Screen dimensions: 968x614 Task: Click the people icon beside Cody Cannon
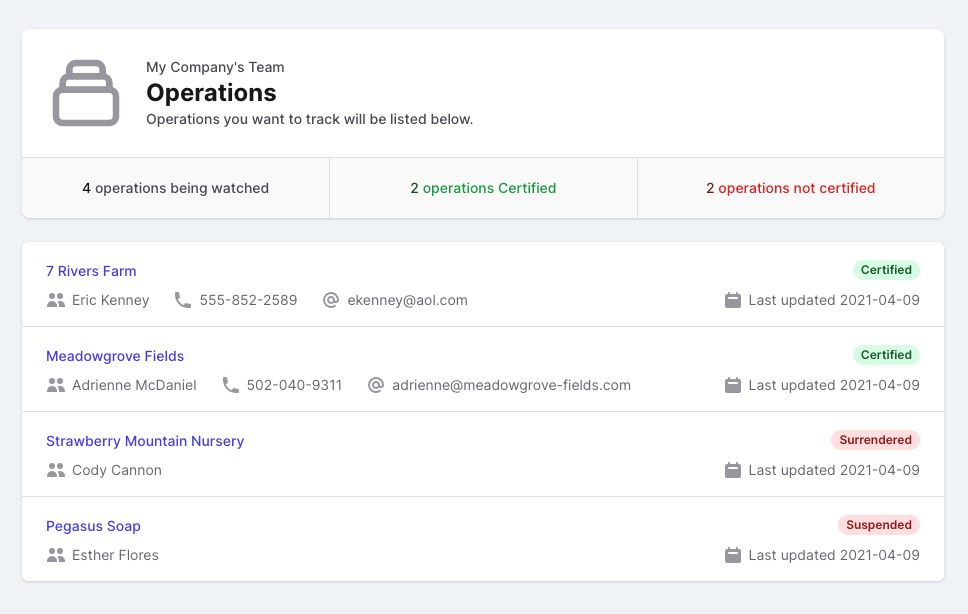tap(56, 470)
